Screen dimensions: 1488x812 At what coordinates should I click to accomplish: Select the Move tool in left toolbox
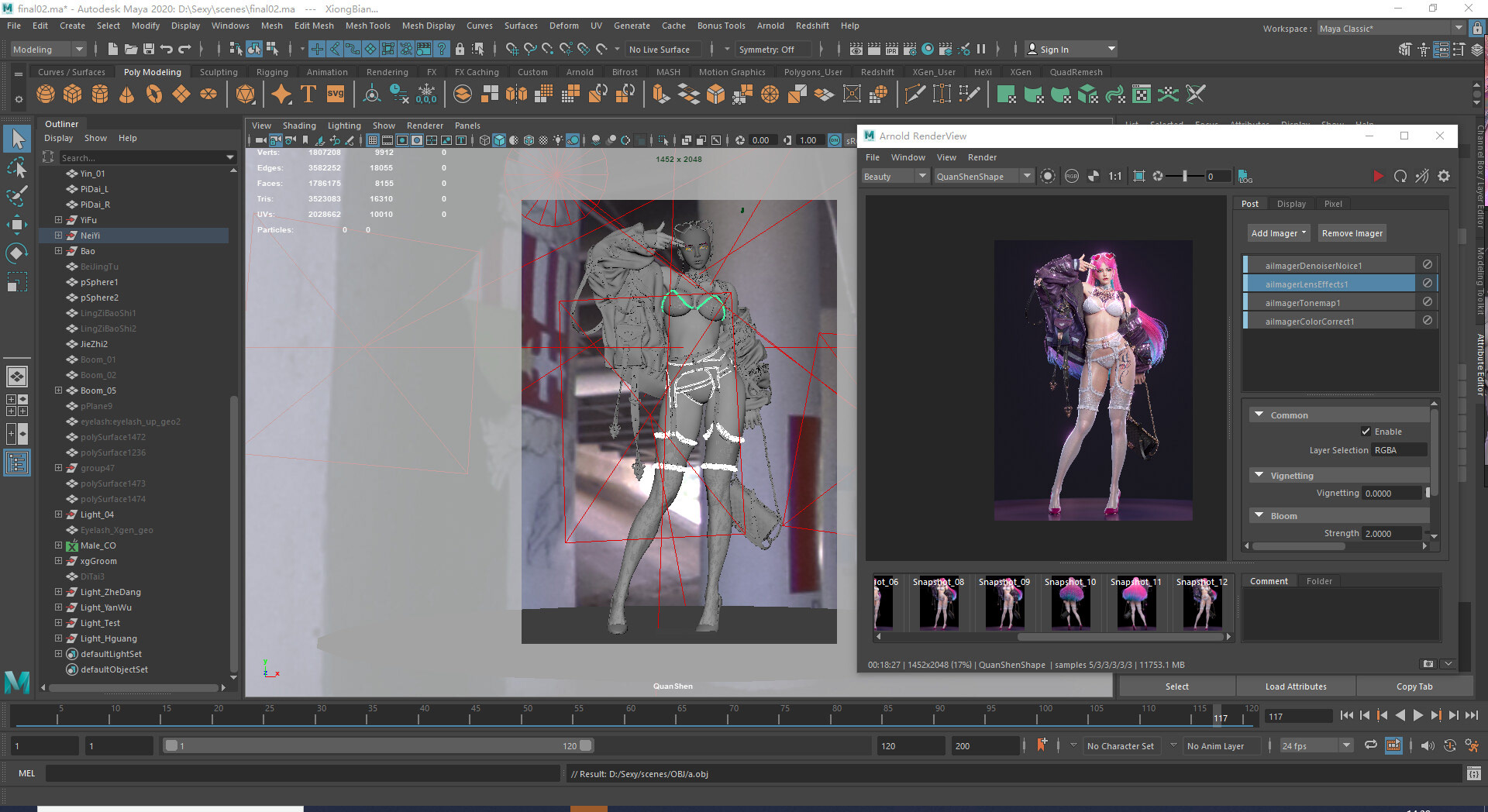tap(17, 225)
